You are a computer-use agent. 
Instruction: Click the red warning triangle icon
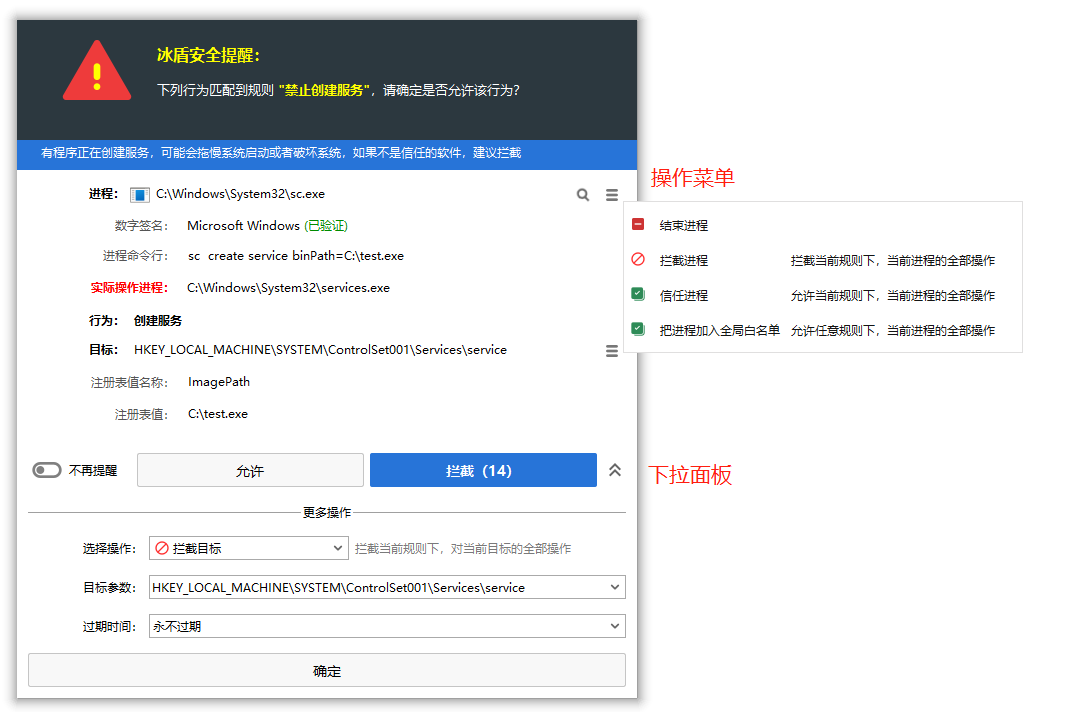click(x=97, y=71)
